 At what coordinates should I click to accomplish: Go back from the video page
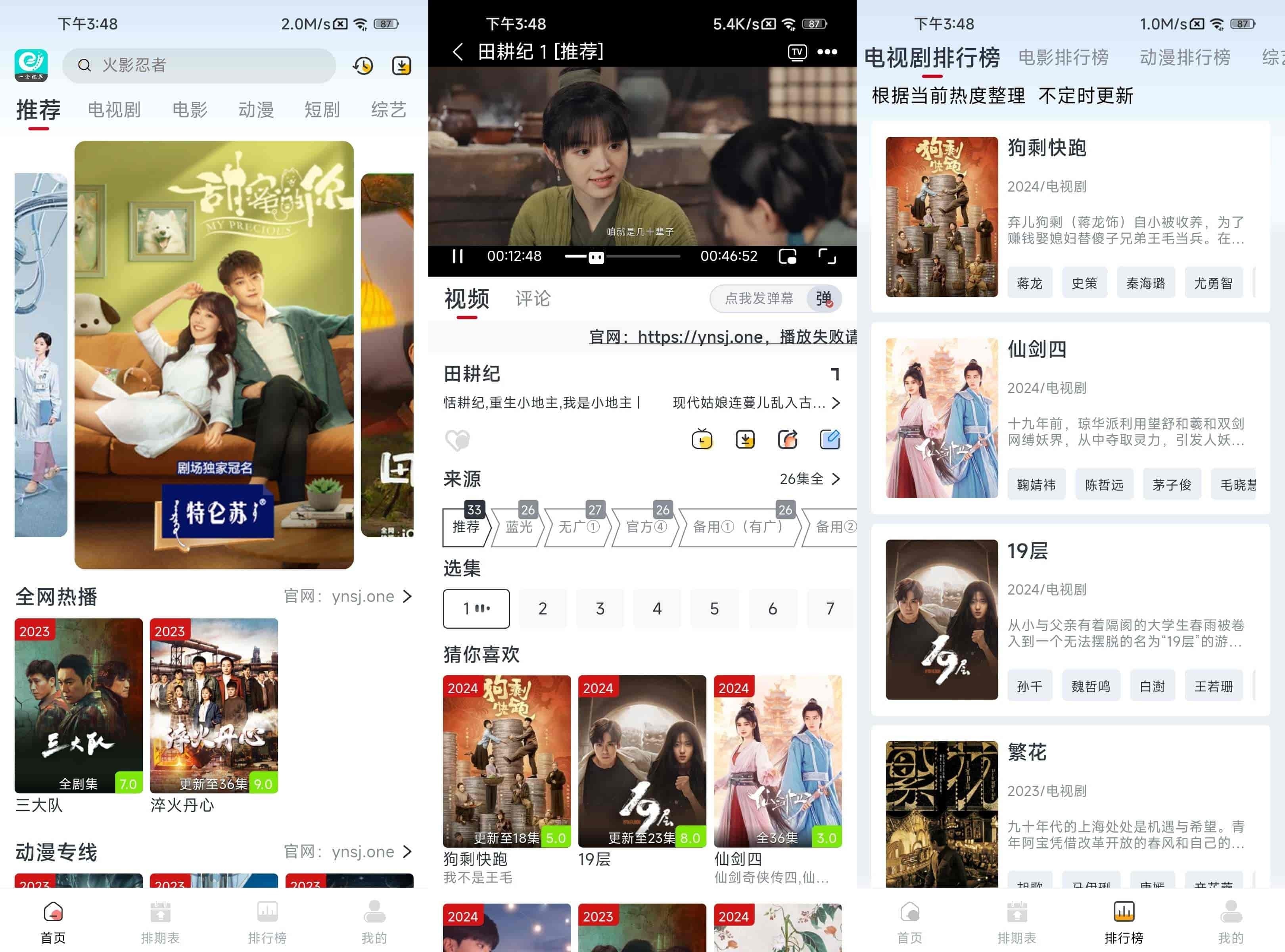coord(458,52)
